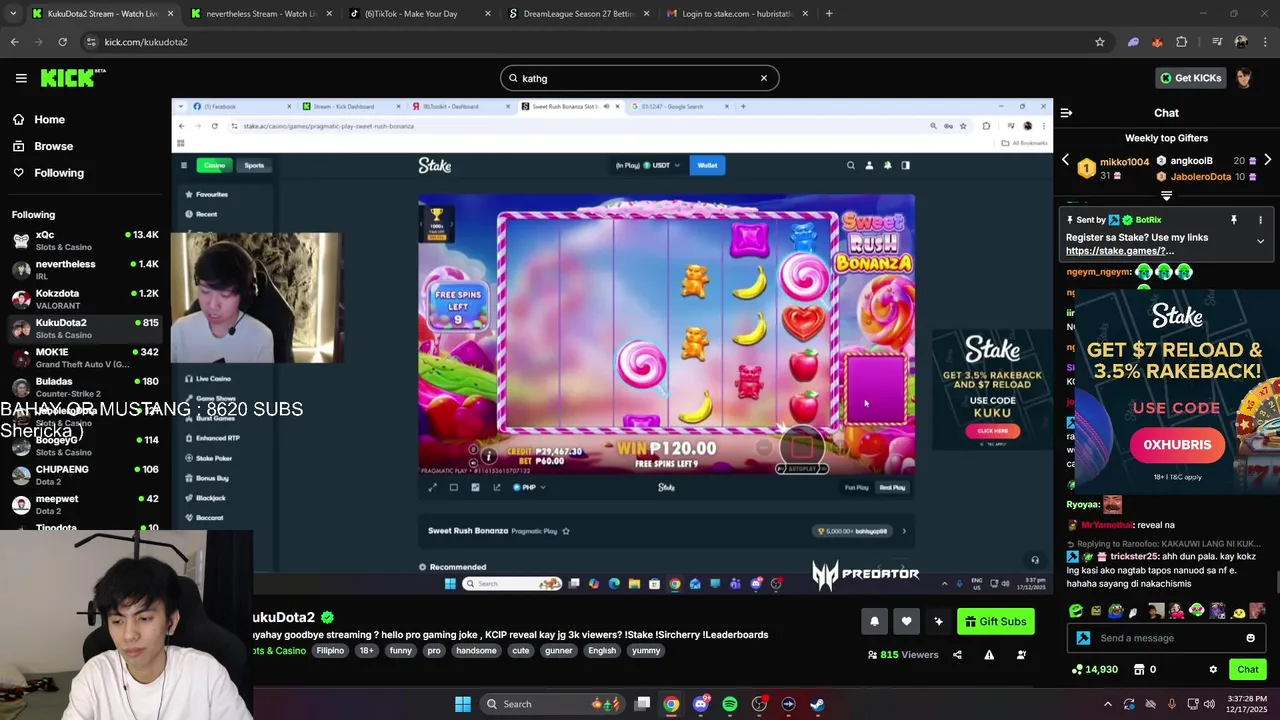Image resolution: width=1280 pixels, height=720 pixels.
Task: Open meepwet channel in Following list
Action: coord(85,504)
